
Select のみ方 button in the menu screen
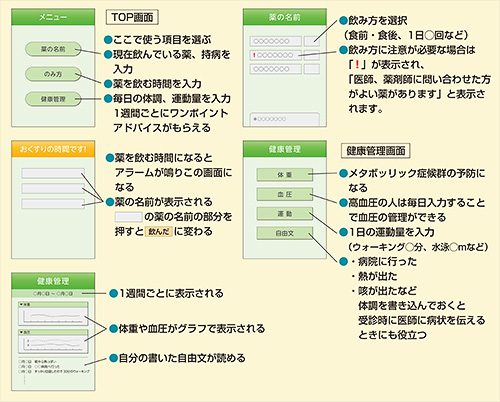53,74
